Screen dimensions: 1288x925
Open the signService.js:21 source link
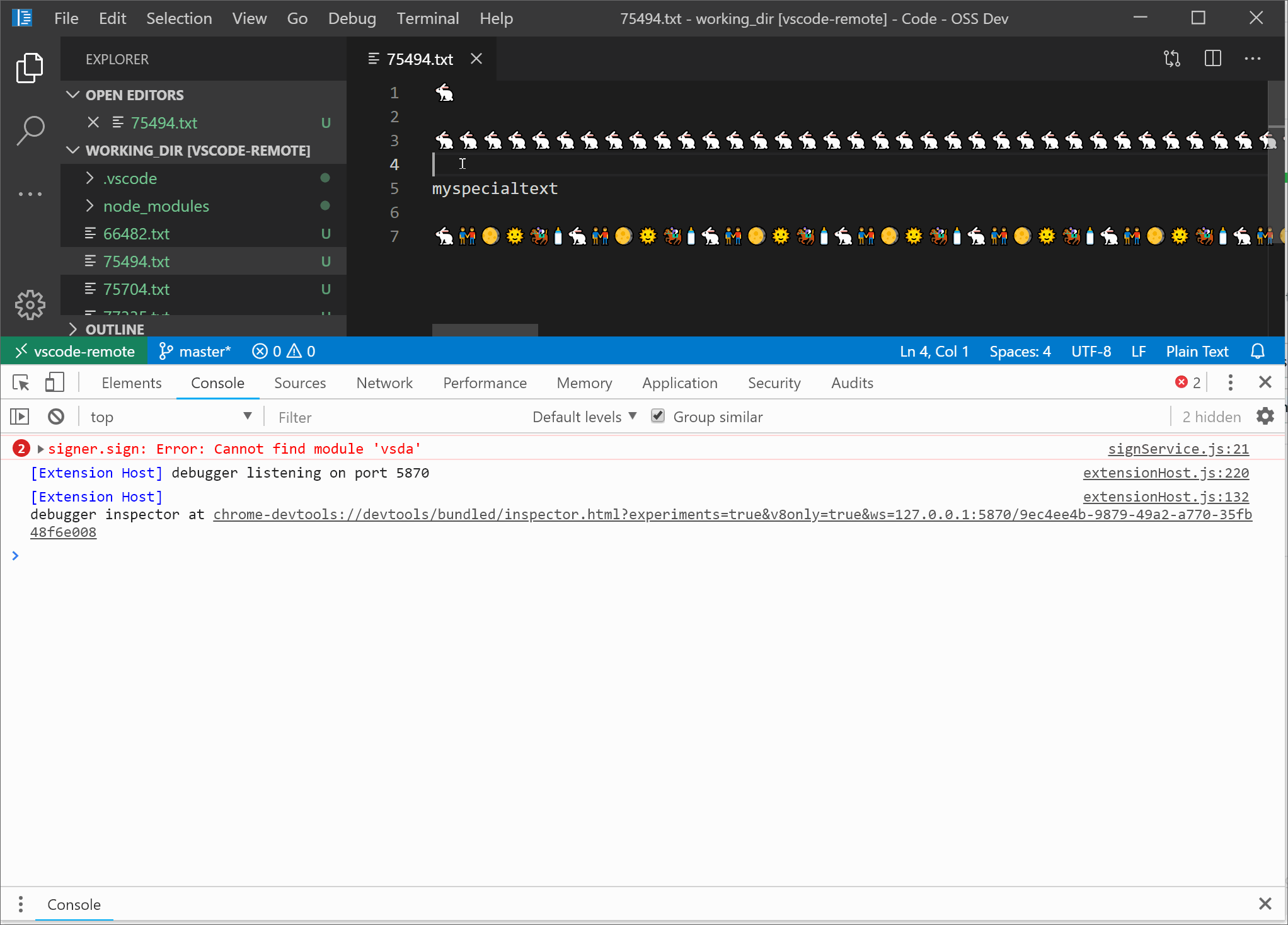tap(1178, 449)
